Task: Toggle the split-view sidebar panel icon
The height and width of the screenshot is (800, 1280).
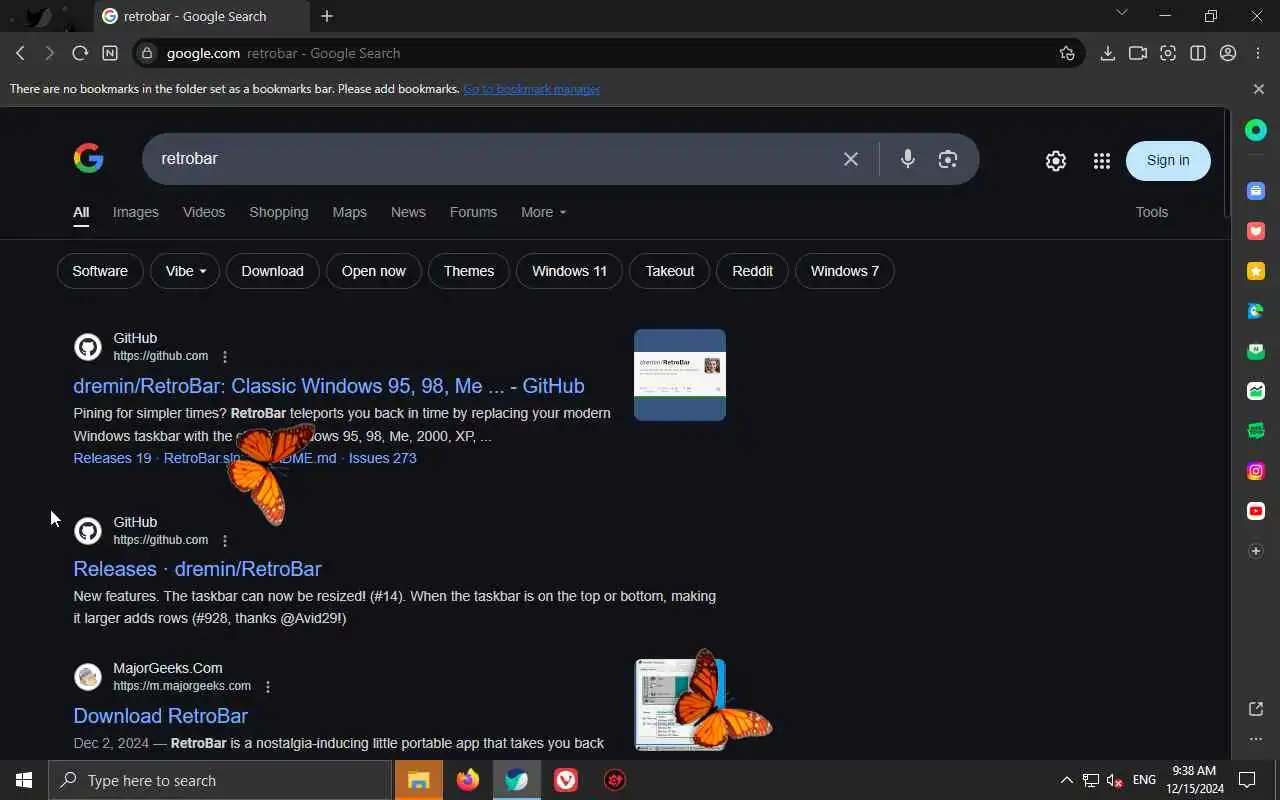Action: click(x=1197, y=53)
